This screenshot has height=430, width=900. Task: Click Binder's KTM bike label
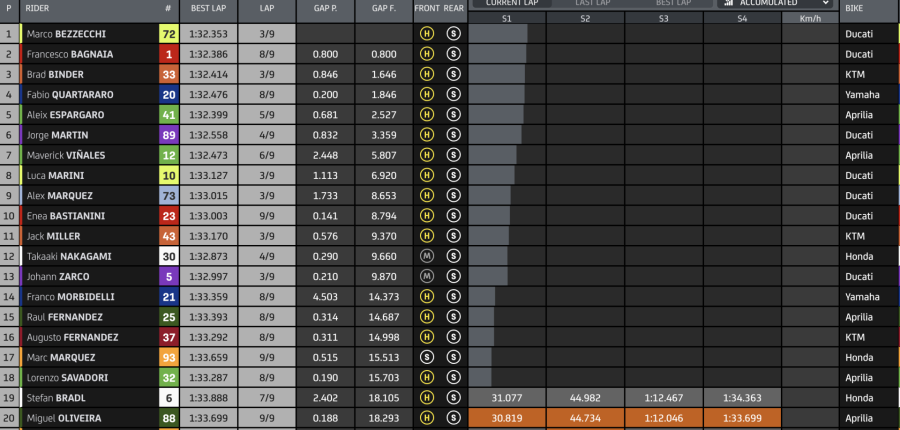coord(855,74)
